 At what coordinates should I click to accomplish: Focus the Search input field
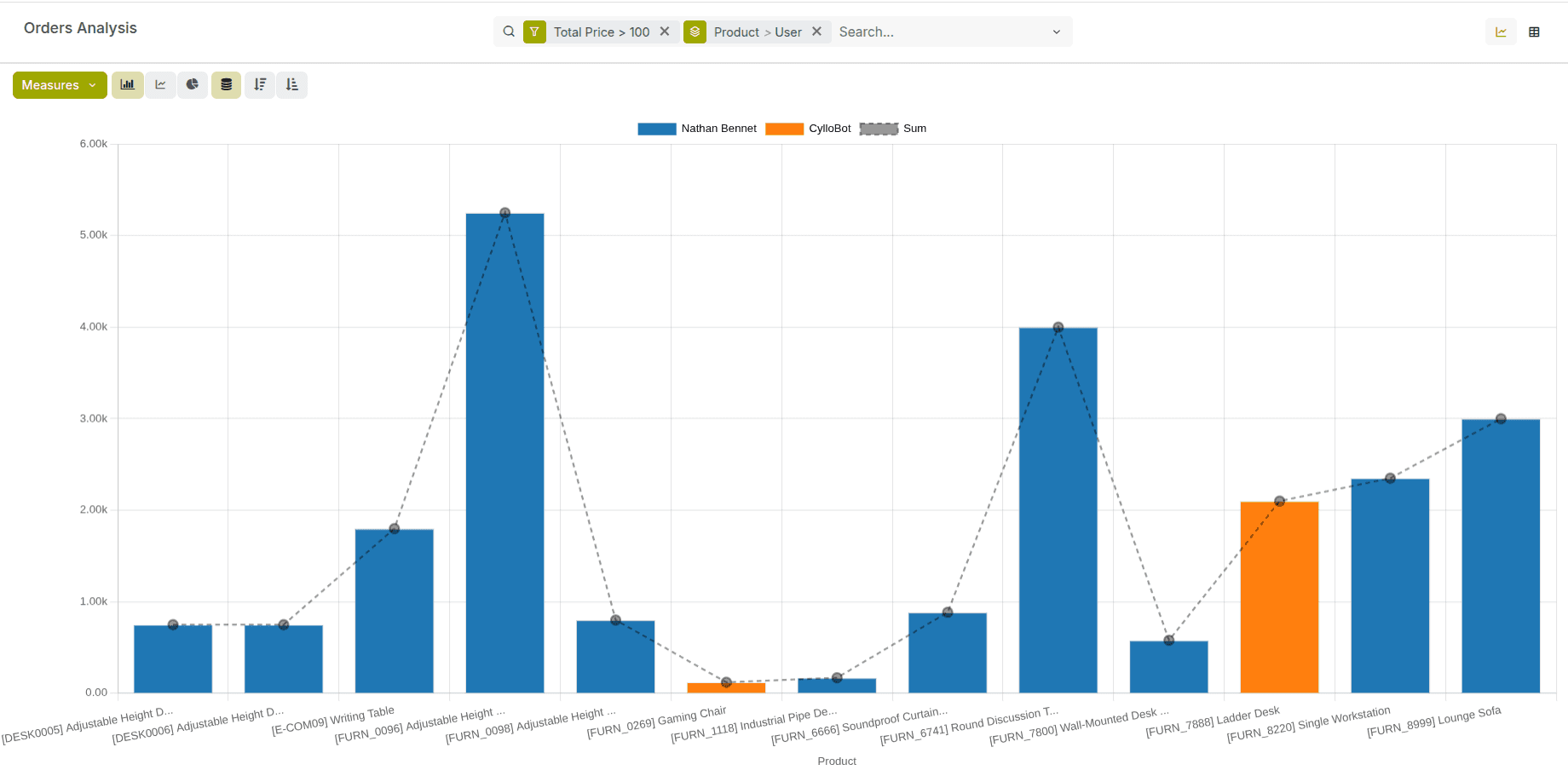pyautogui.click(x=937, y=32)
